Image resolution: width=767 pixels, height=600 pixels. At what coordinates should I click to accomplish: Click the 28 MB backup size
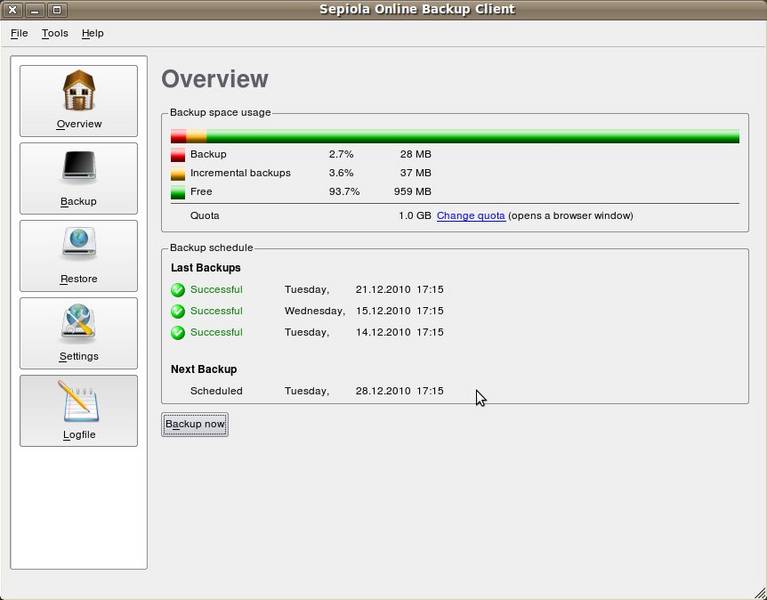[x=416, y=155]
